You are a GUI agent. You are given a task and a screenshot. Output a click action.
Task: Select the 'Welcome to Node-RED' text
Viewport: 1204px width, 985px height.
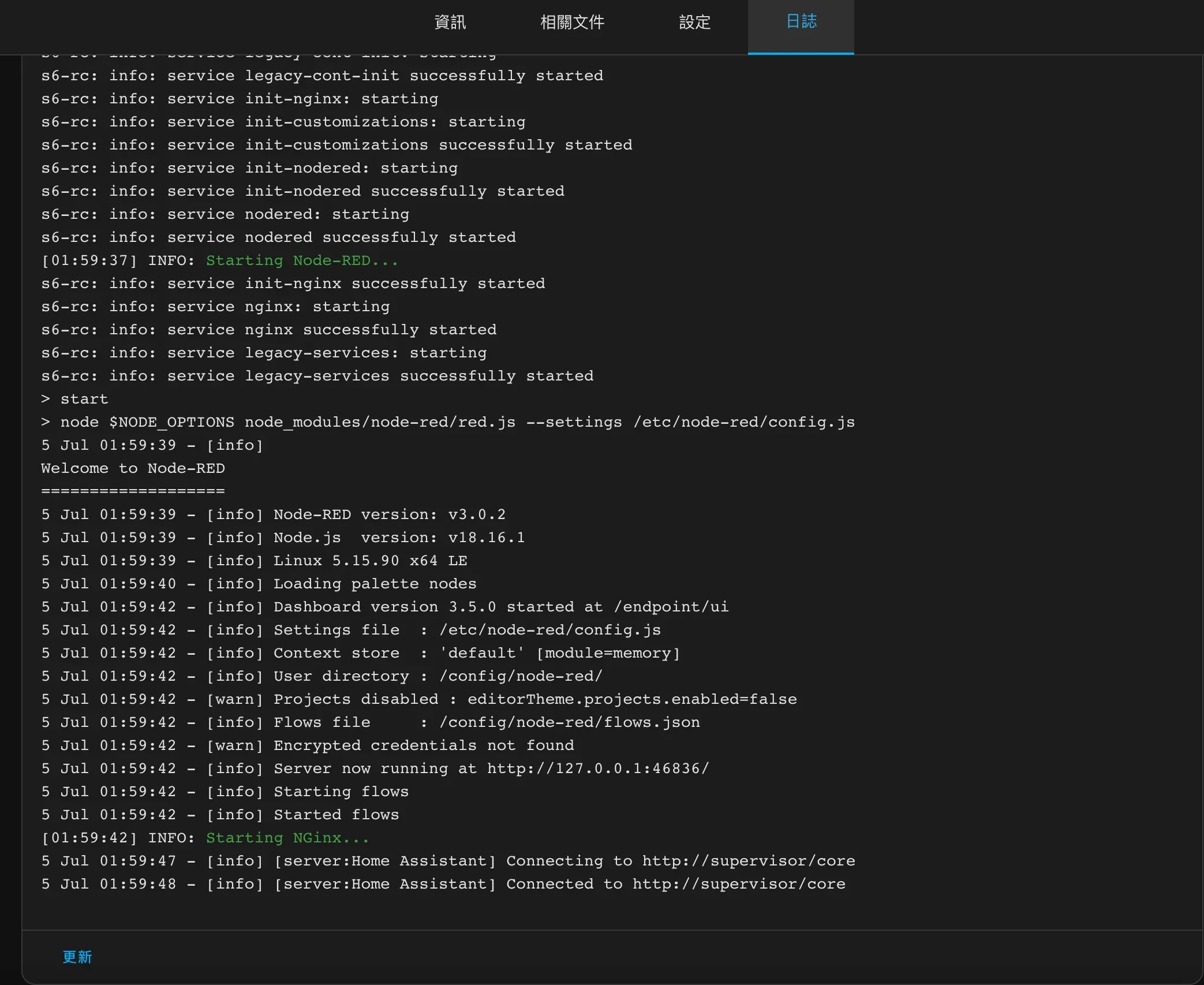(x=133, y=468)
